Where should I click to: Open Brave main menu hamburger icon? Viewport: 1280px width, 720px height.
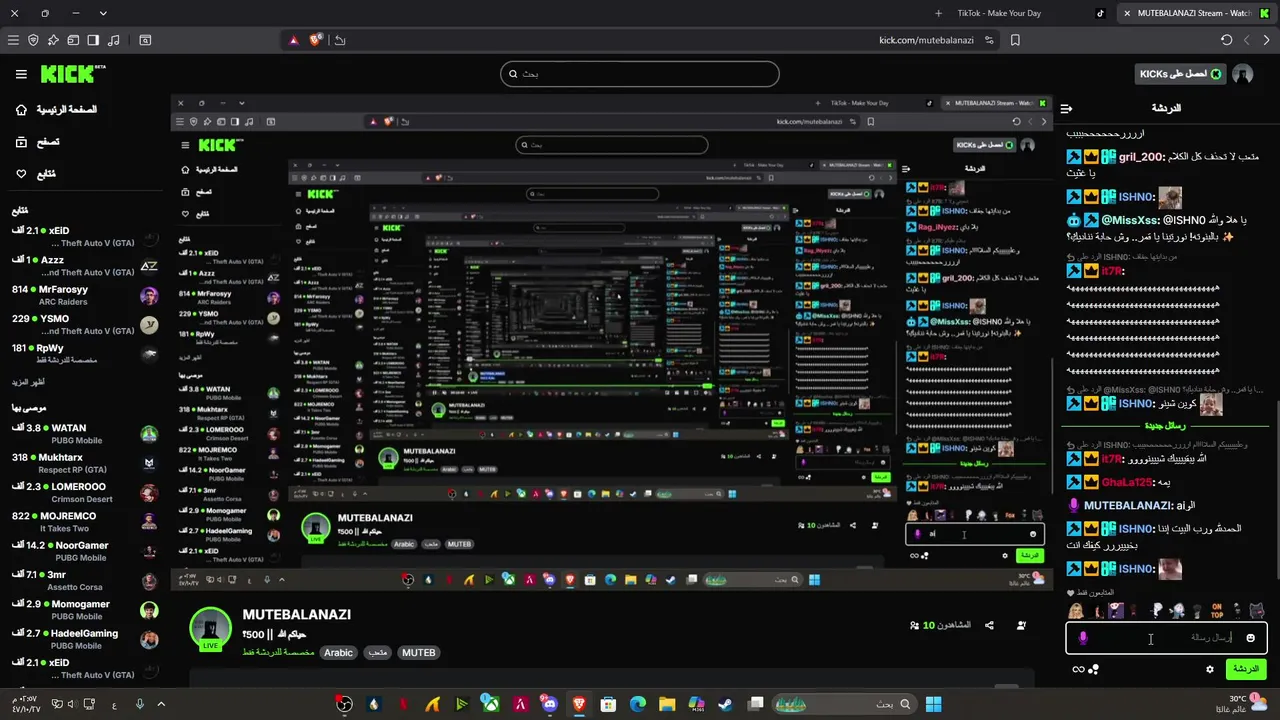pyautogui.click(x=13, y=40)
